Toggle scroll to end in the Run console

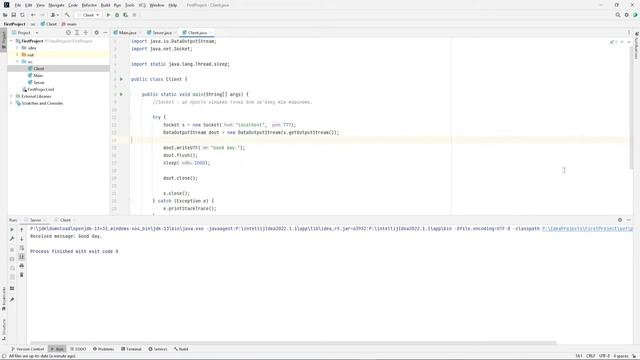tap(22, 257)
